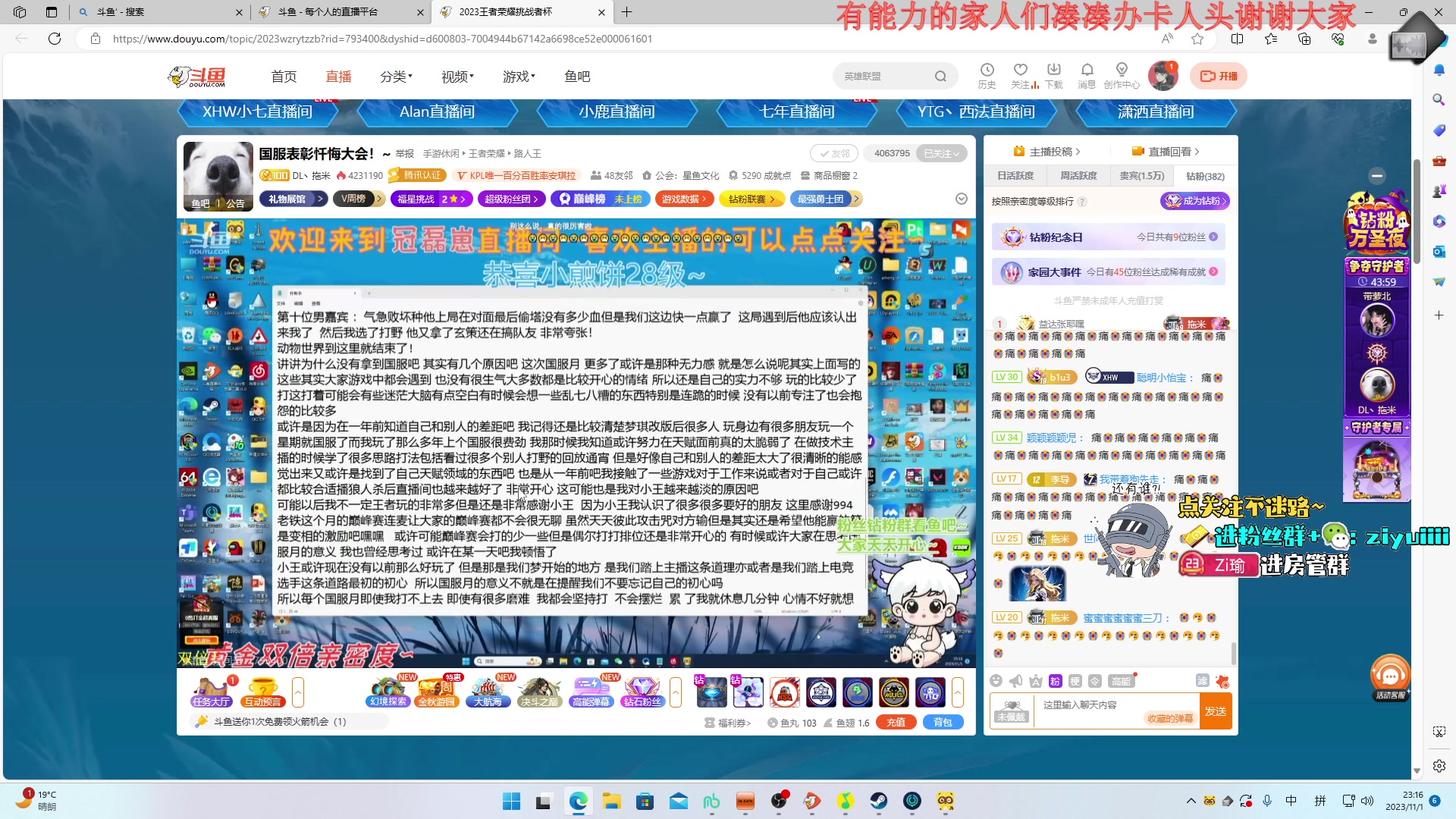
Task: Open 活动客服 support chat bubble
Action: coord(1390,677)
